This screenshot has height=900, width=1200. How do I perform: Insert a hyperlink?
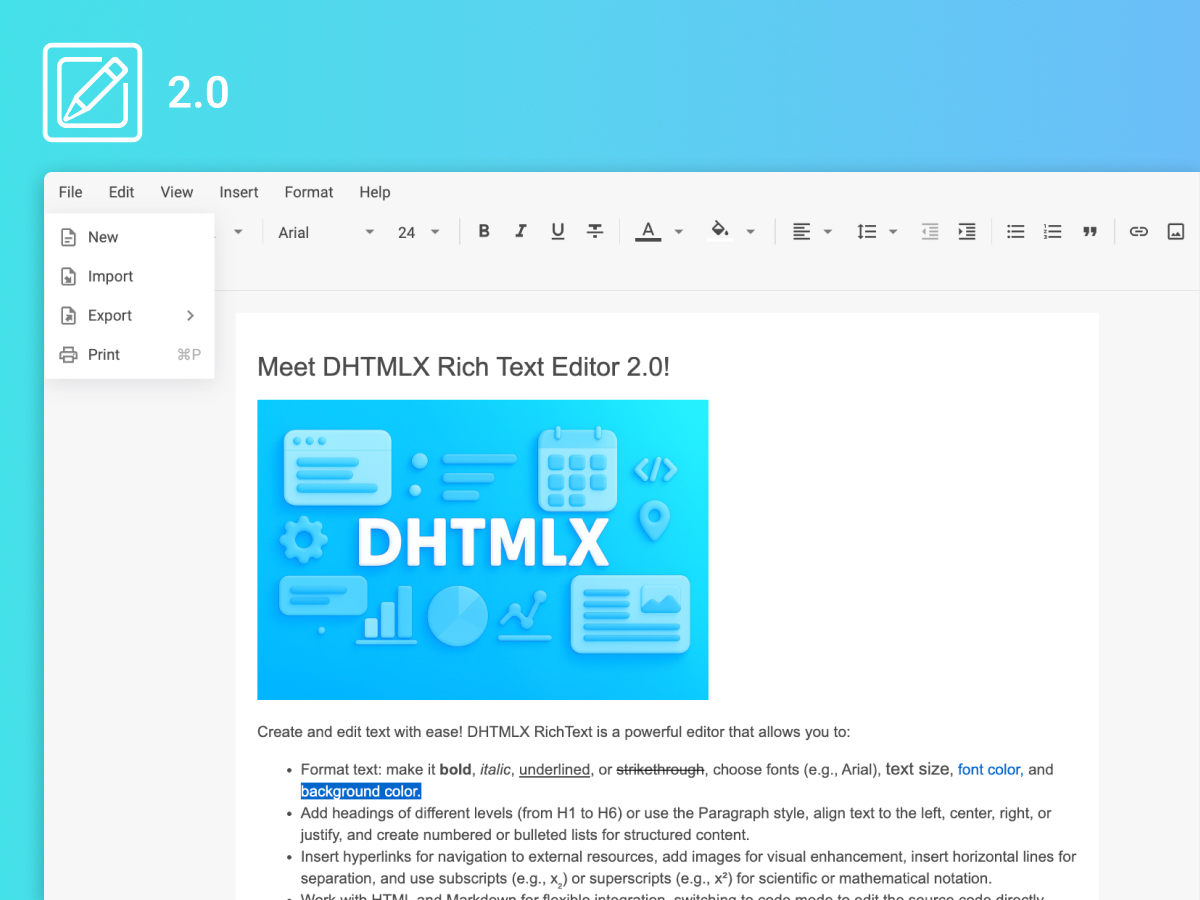click(1139, 232)
